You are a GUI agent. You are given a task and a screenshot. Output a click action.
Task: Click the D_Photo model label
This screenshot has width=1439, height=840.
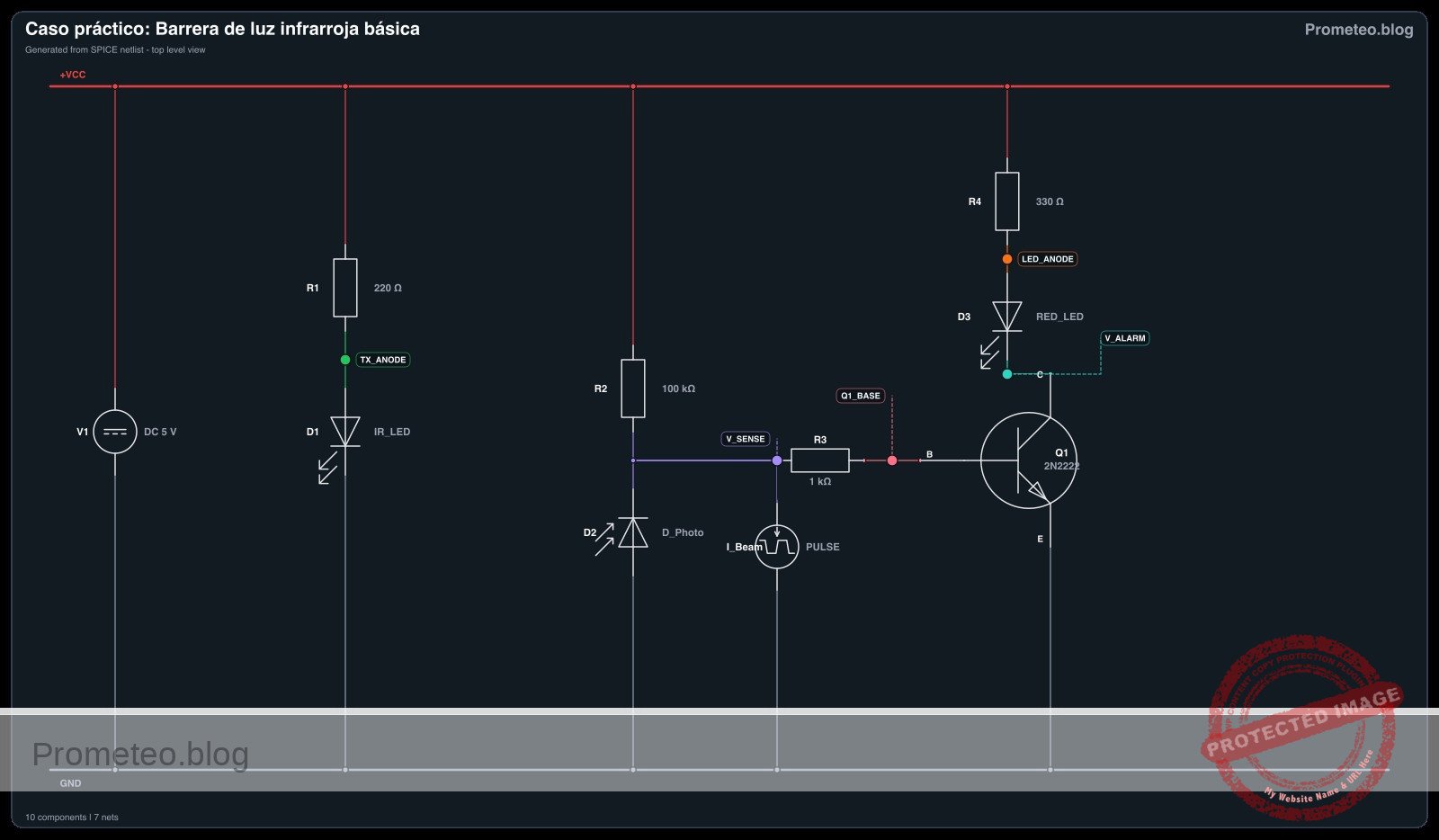683,532
